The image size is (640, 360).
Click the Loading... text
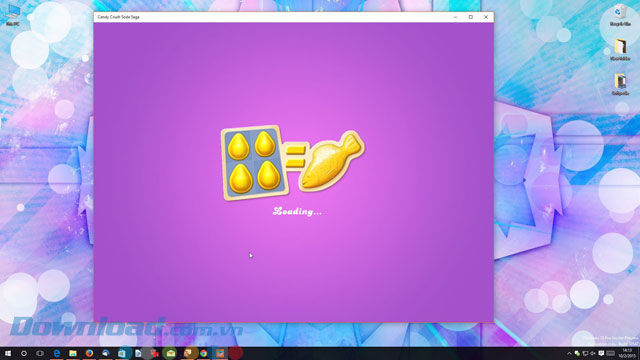point(297,211)
